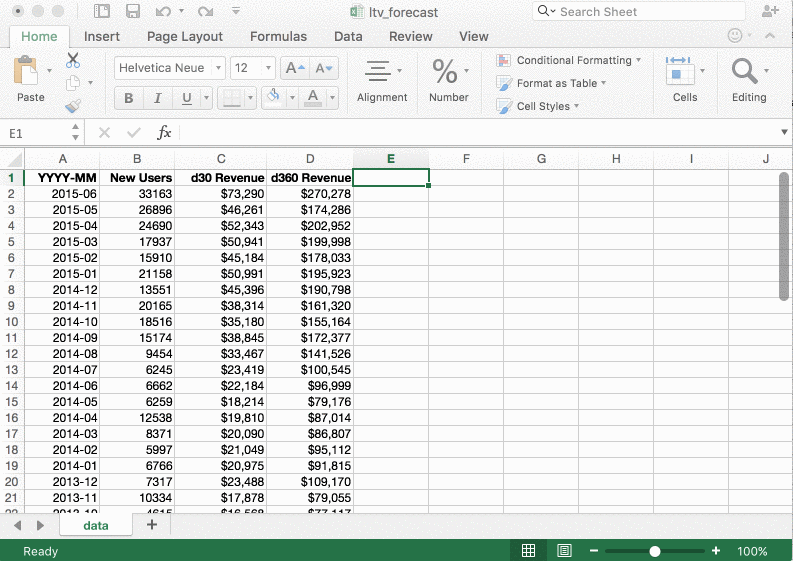
Task: Click the Save floppy disk icon
Action: pyautogui.click(x=133, y=11)
